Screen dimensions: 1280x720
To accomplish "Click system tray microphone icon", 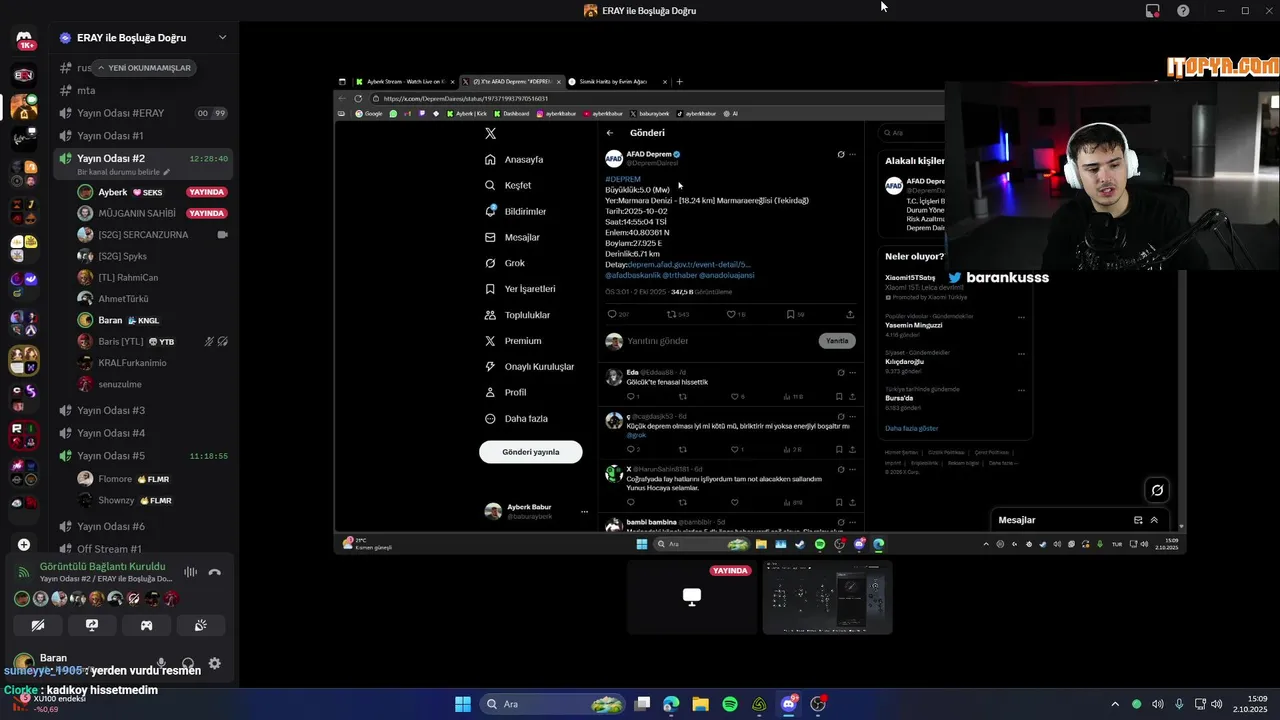I will (1179, 704).
